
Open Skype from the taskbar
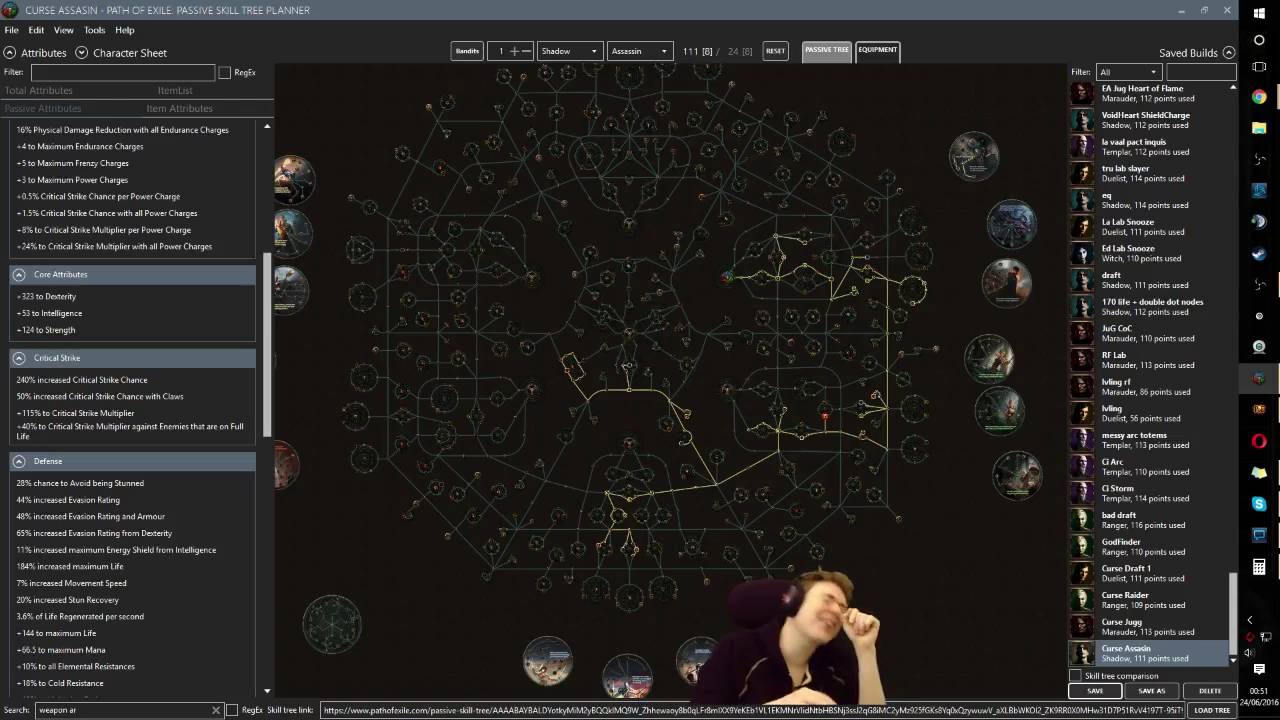tap(1259, 504)
